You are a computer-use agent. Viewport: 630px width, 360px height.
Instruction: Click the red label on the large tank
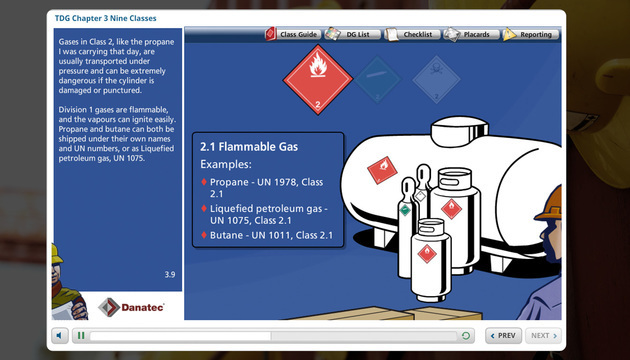382,170
